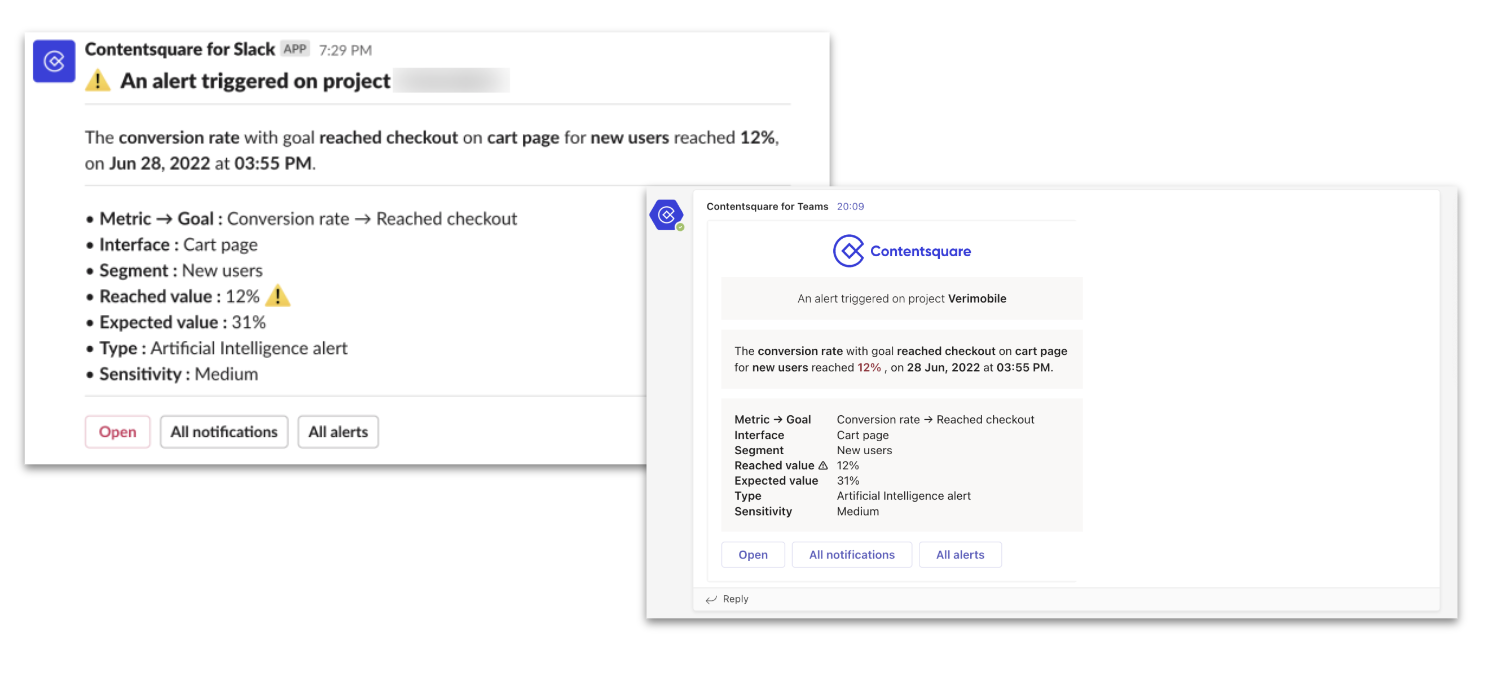This screenshot has height=676, width=1486.
Task: Open the alert via the blue Open button in Teams
Action: point(753,554)
